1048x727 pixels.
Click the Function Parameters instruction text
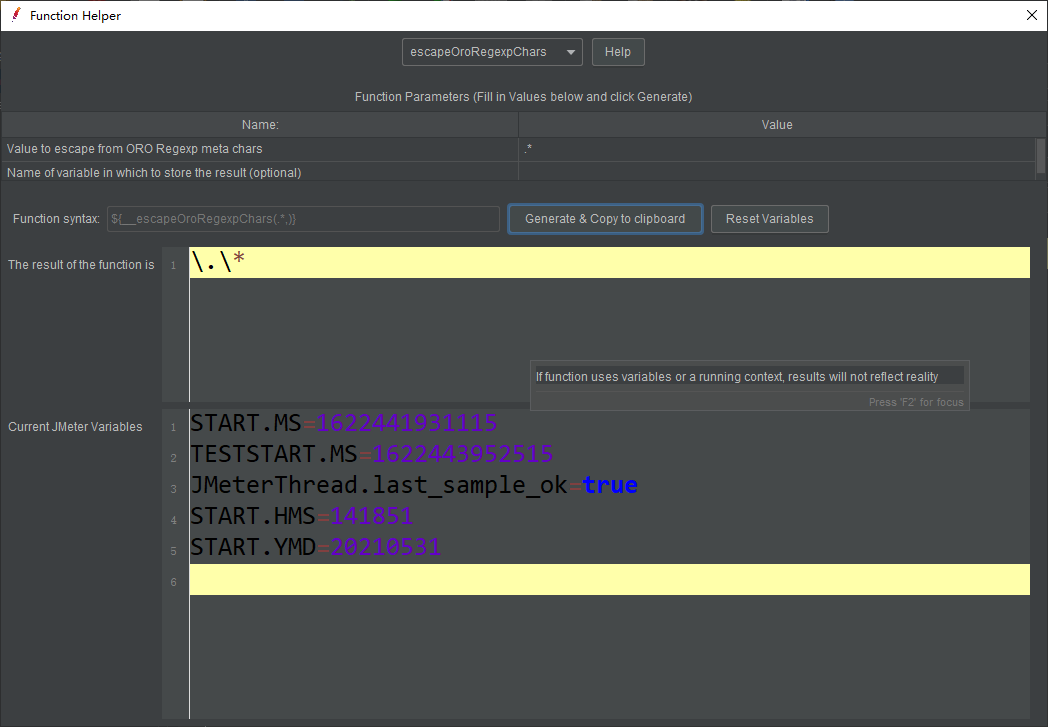pyautogui.click(x=523, y=97)
